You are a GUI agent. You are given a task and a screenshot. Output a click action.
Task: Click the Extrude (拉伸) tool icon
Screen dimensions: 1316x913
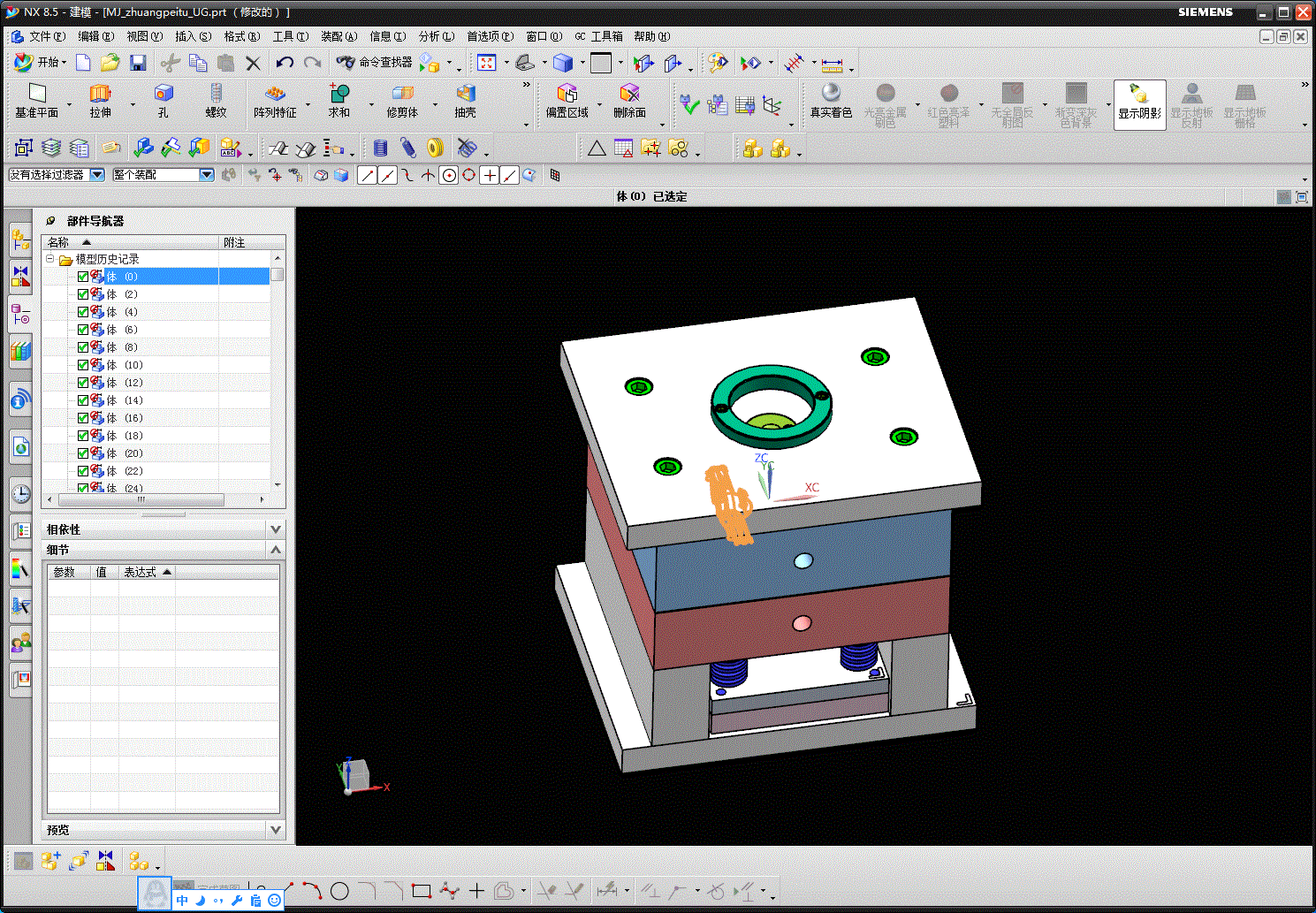(100, 94)
